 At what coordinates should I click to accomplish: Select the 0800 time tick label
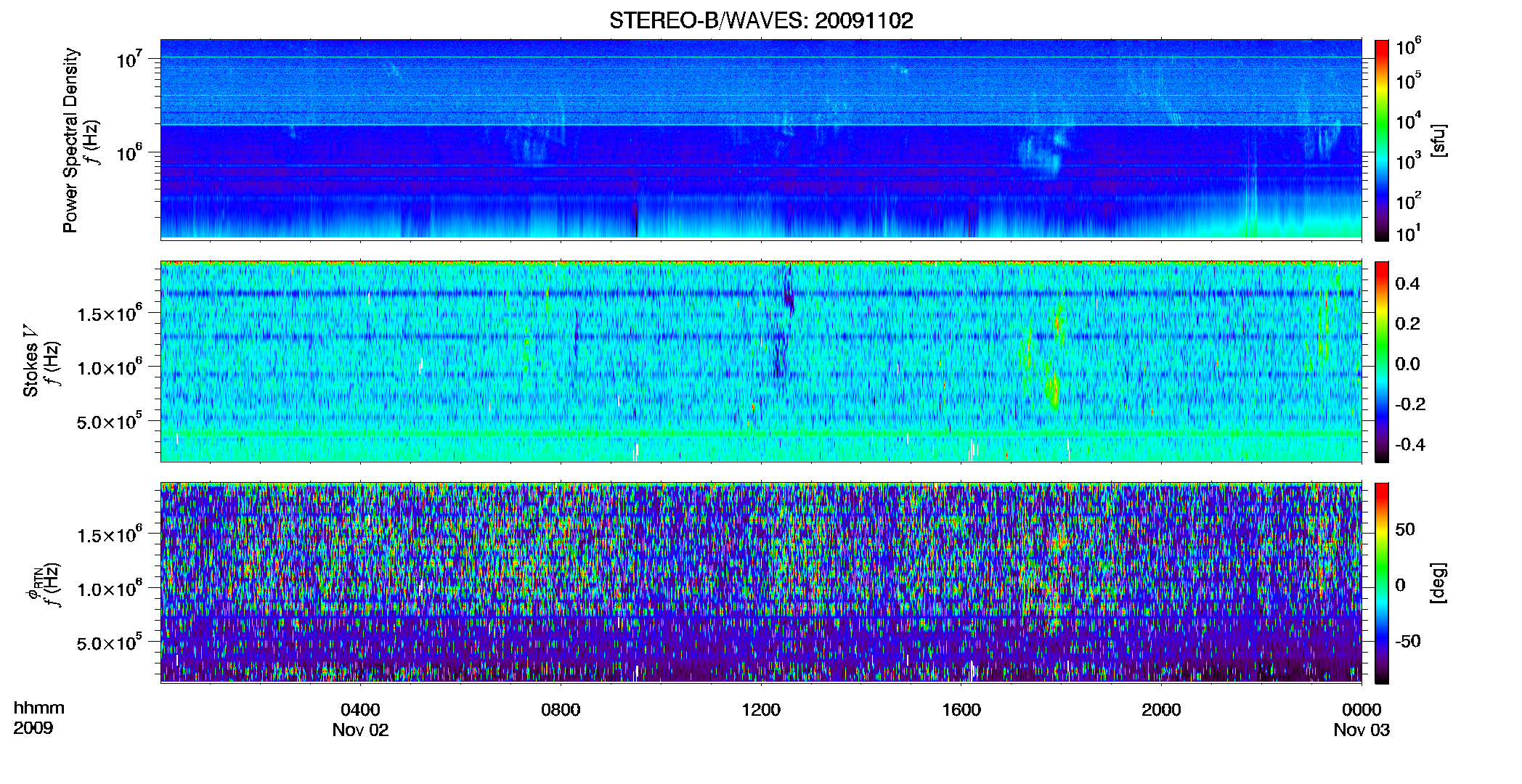coord(561,710)
